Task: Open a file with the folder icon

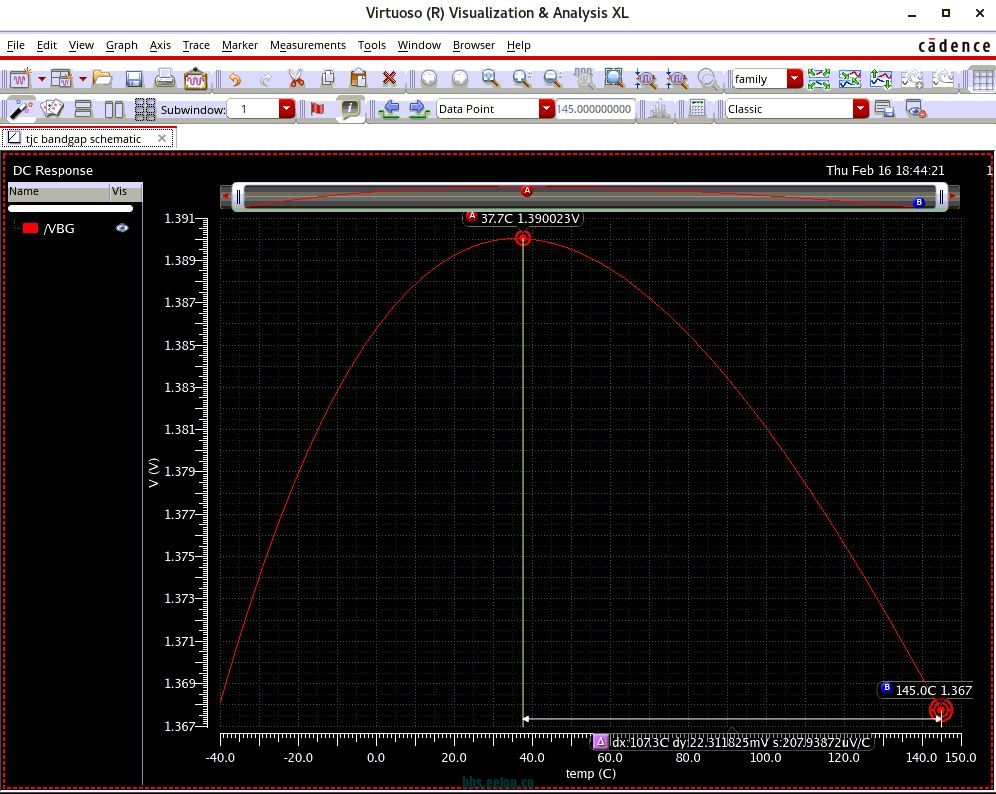Action: tap(102, 79)
